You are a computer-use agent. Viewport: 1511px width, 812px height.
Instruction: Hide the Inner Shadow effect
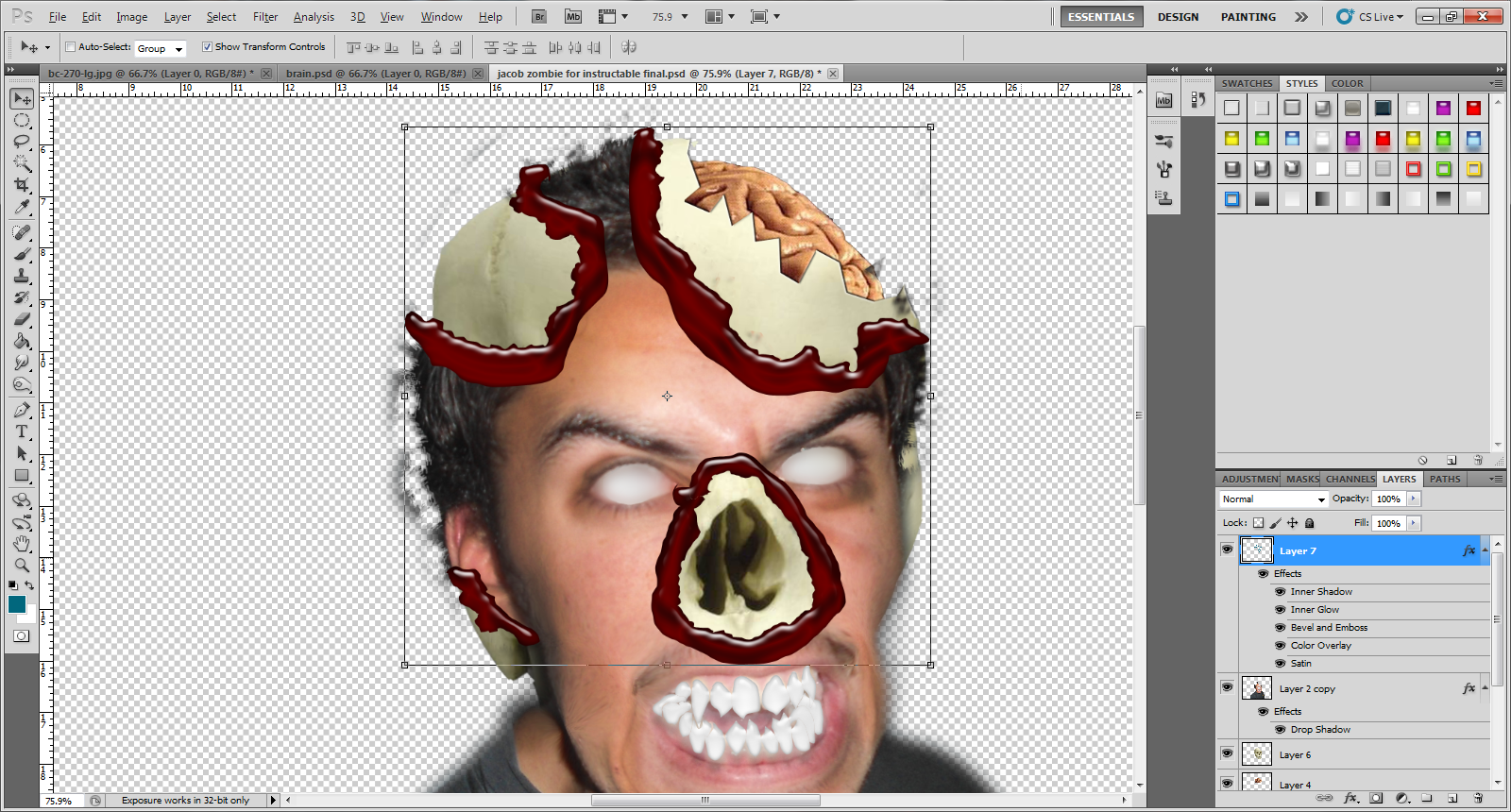pyautogui.click(x=1281, y=592)
